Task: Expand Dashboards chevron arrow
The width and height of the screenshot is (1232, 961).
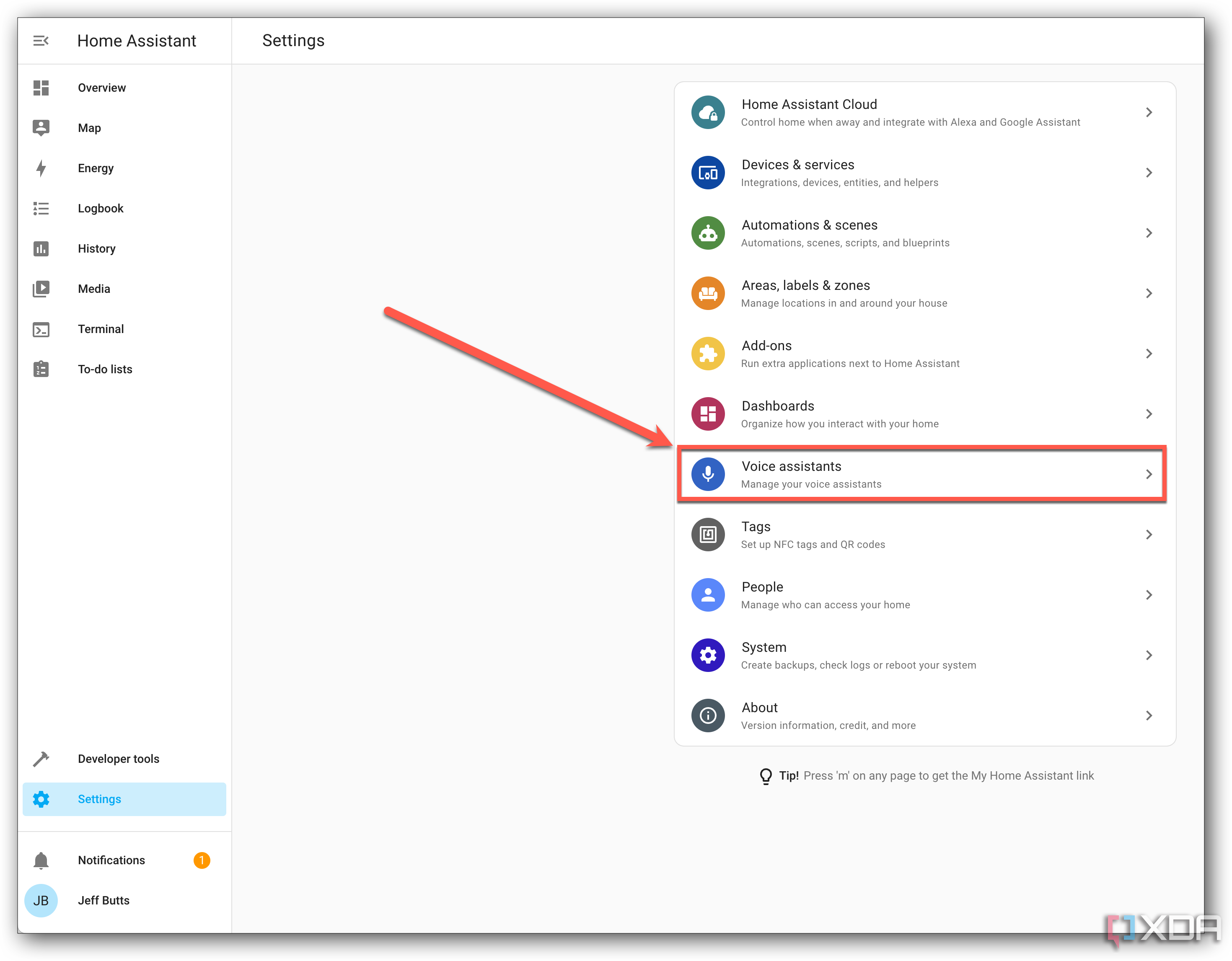Action: (1149, 414)
